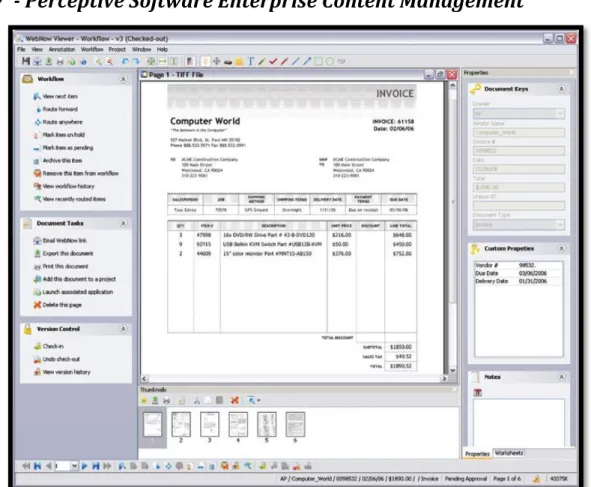Open the Annotation menu
Screen dimensions: 591x487
[x=62, y=49]
